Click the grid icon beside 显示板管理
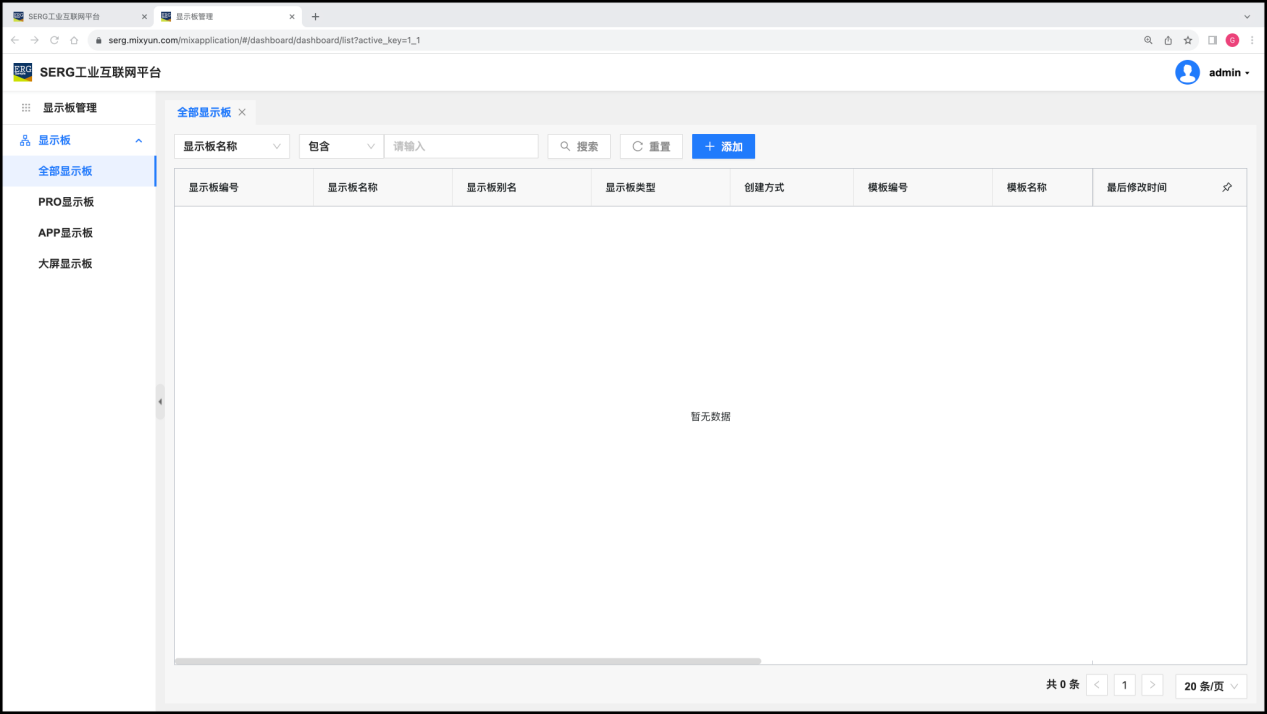1267x714 pixels. 26,108
